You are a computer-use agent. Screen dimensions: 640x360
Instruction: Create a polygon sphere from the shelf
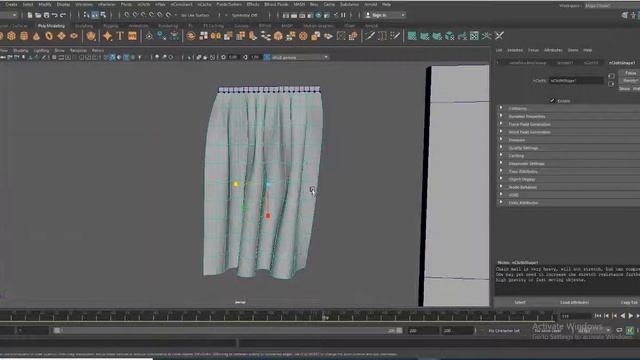click(1, 36)
